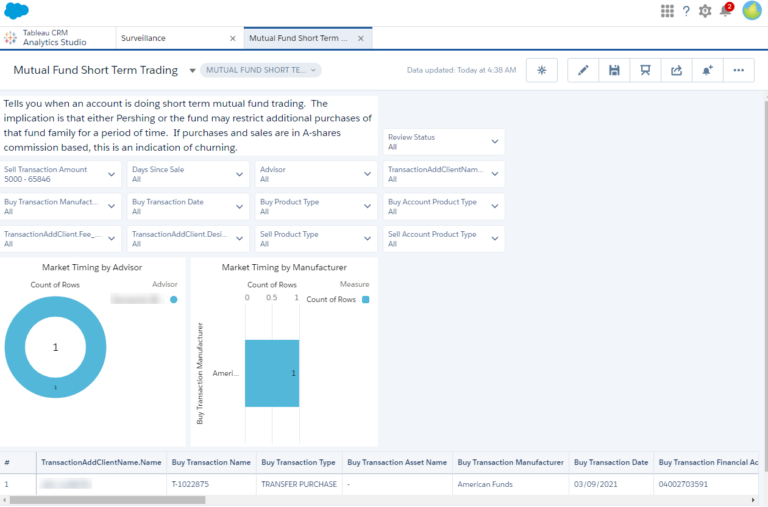
Task: Click the scrollbar right arrow
Action: click(x=753, y=500)
